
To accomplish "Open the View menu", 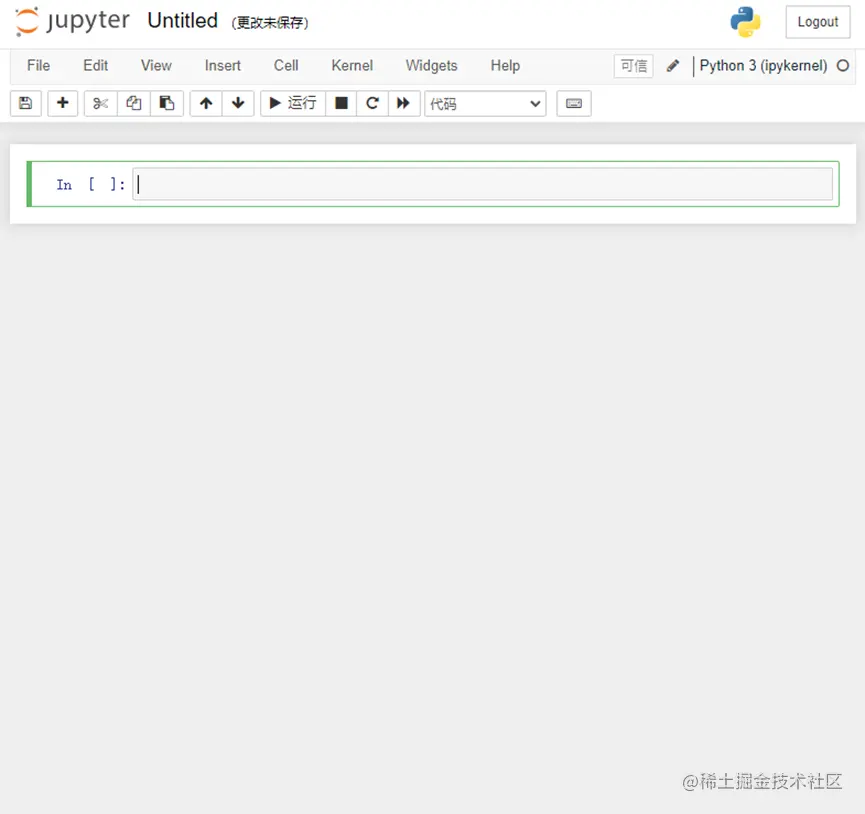I will pos(156,66).
